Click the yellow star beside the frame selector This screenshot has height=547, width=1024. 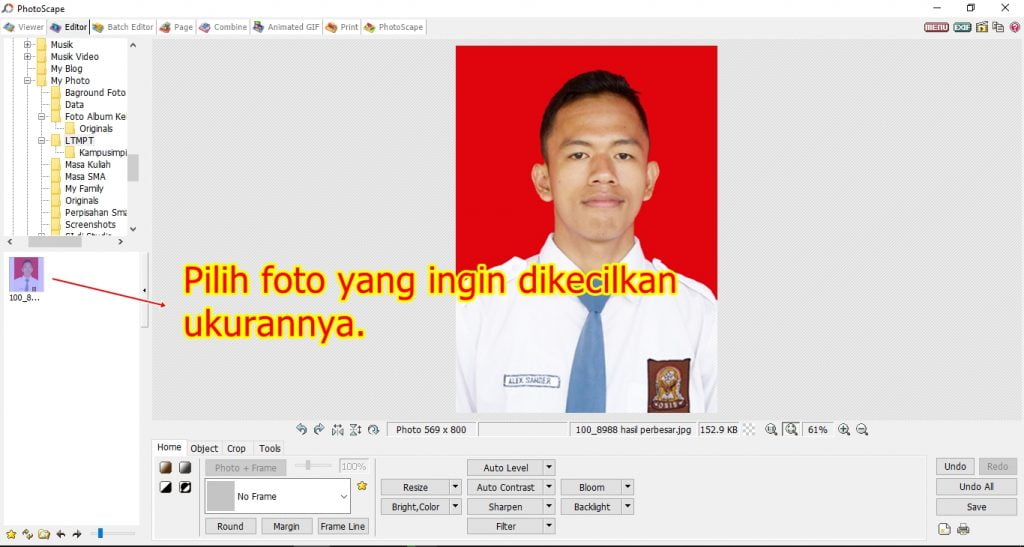(x=362, y=486)
